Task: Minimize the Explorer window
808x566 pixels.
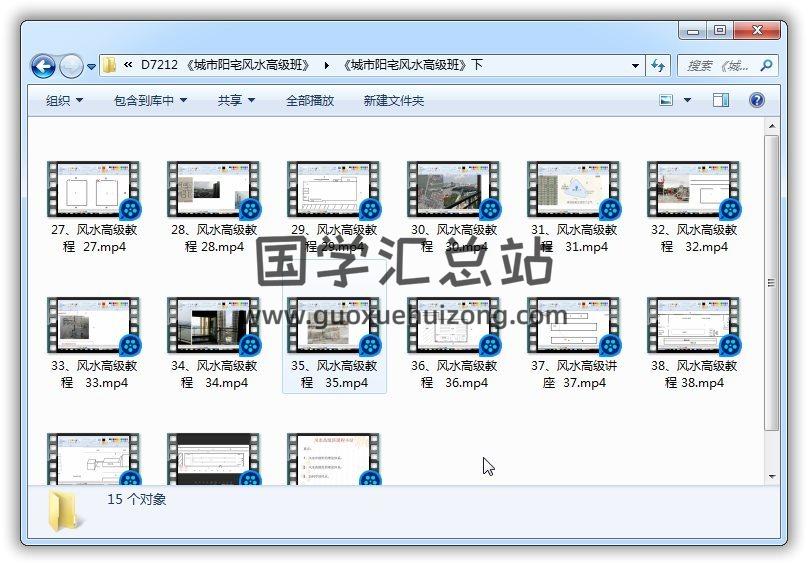Action: [x=693, y=31]
